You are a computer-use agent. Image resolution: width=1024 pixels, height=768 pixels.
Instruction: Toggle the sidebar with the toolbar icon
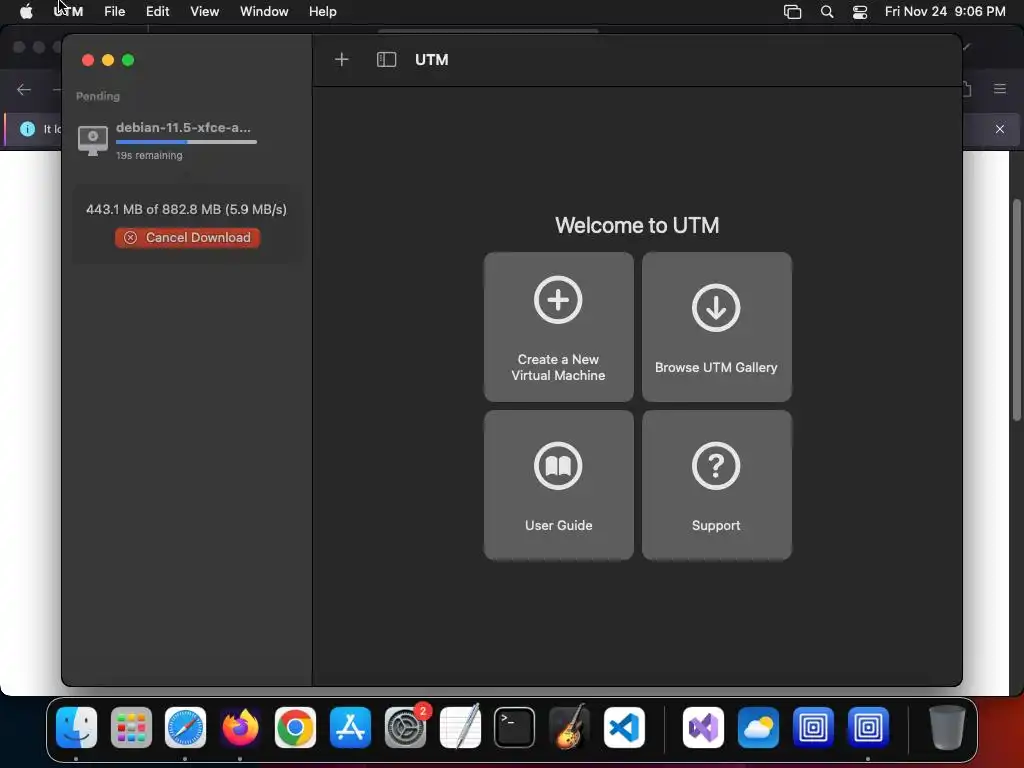click(387, 60)
